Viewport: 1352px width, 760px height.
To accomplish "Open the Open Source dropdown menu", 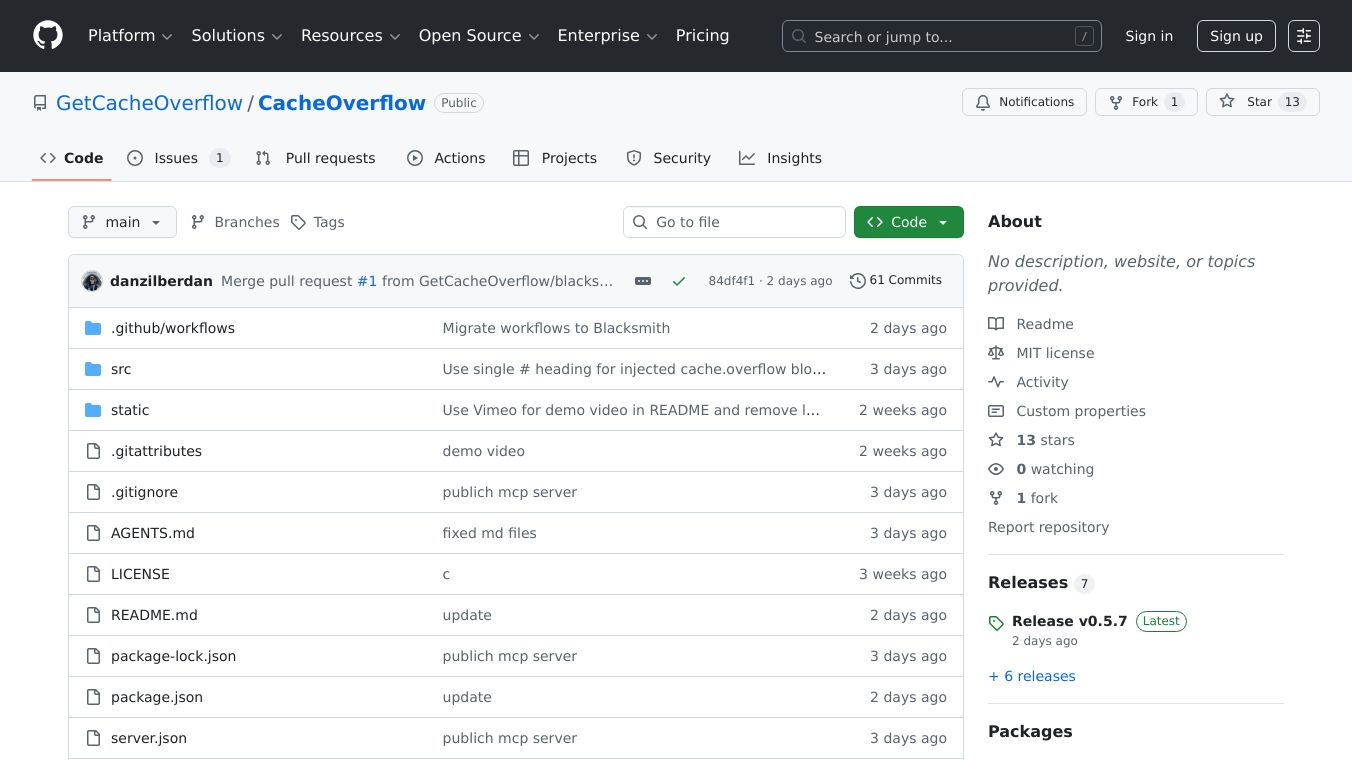I will click(478, 36).
